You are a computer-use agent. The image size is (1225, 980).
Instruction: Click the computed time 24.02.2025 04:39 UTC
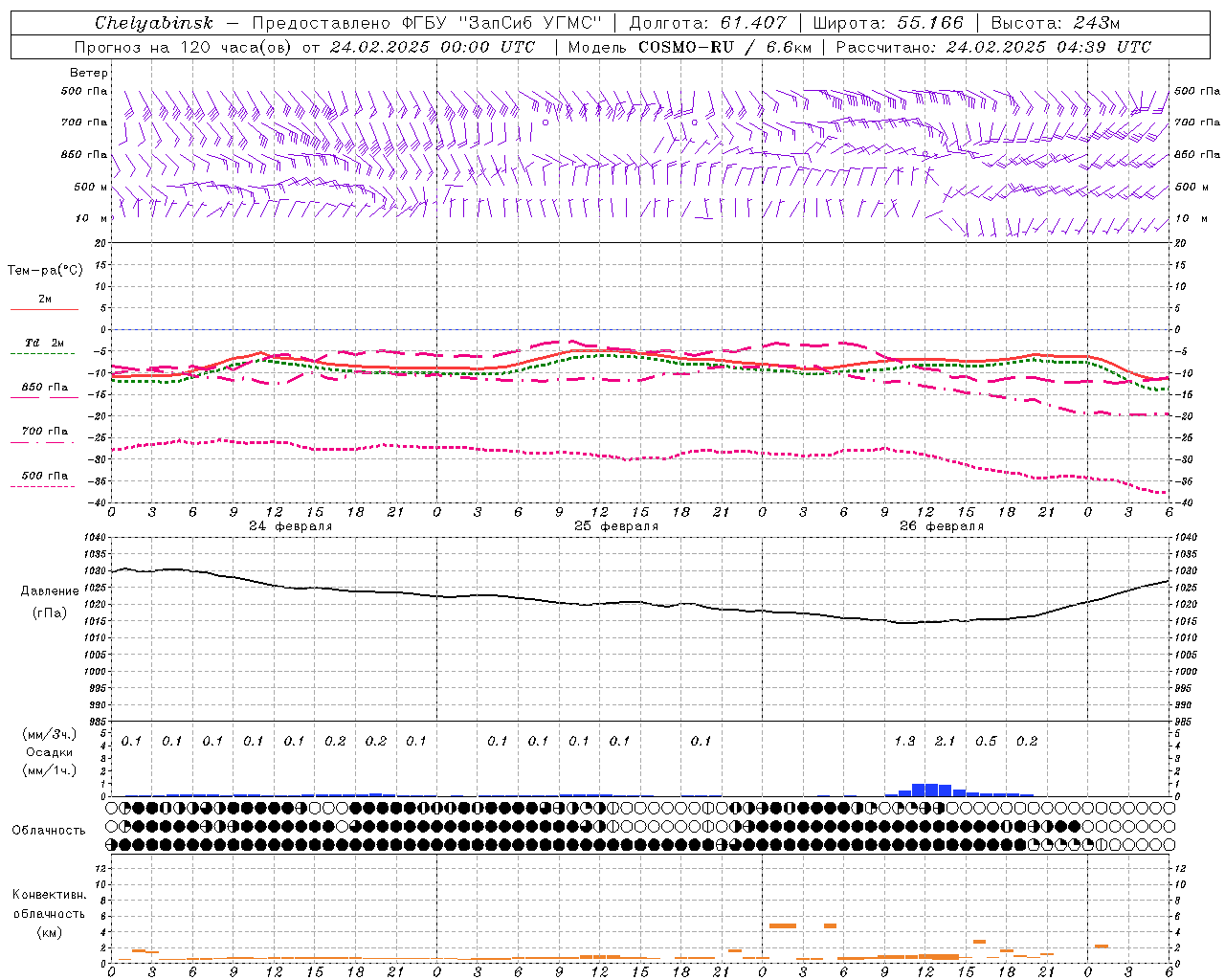tap(1049, 47)
